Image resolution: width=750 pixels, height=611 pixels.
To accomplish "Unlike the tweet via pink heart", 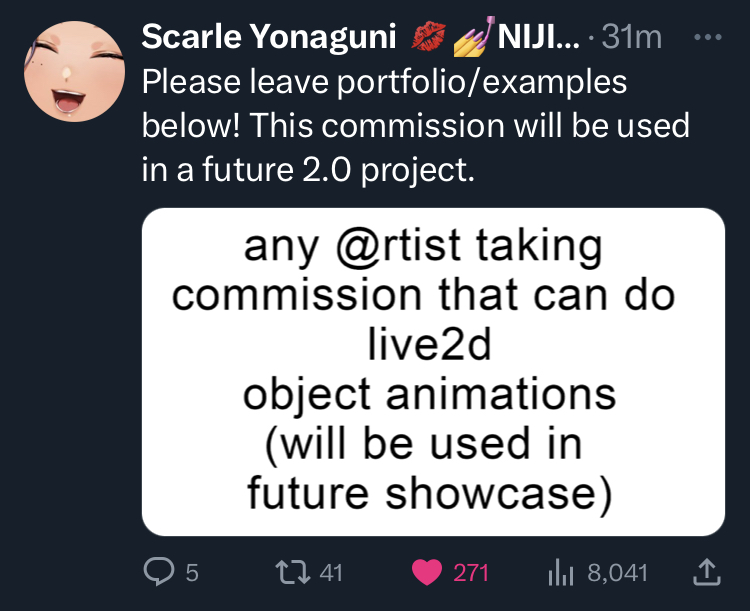I will 427,572.
